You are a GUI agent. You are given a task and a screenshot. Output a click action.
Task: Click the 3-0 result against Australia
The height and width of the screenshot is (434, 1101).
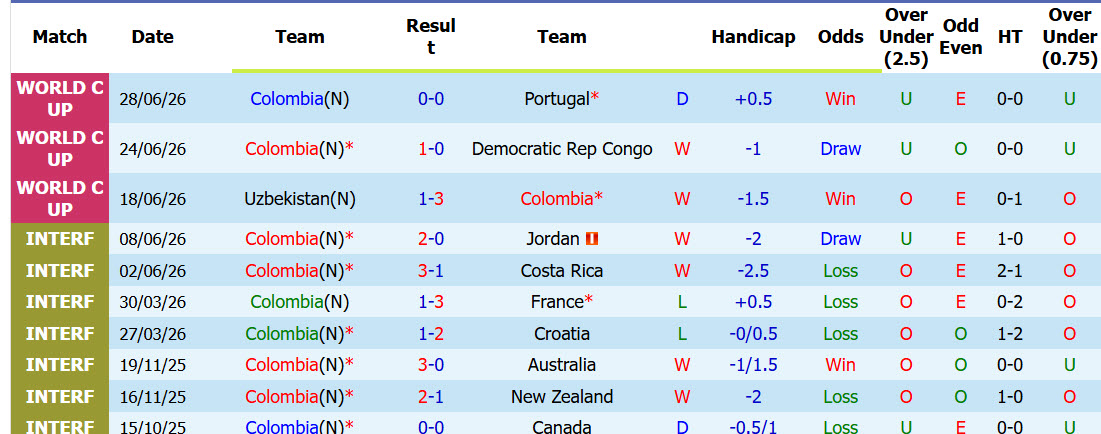pos(431,365)
